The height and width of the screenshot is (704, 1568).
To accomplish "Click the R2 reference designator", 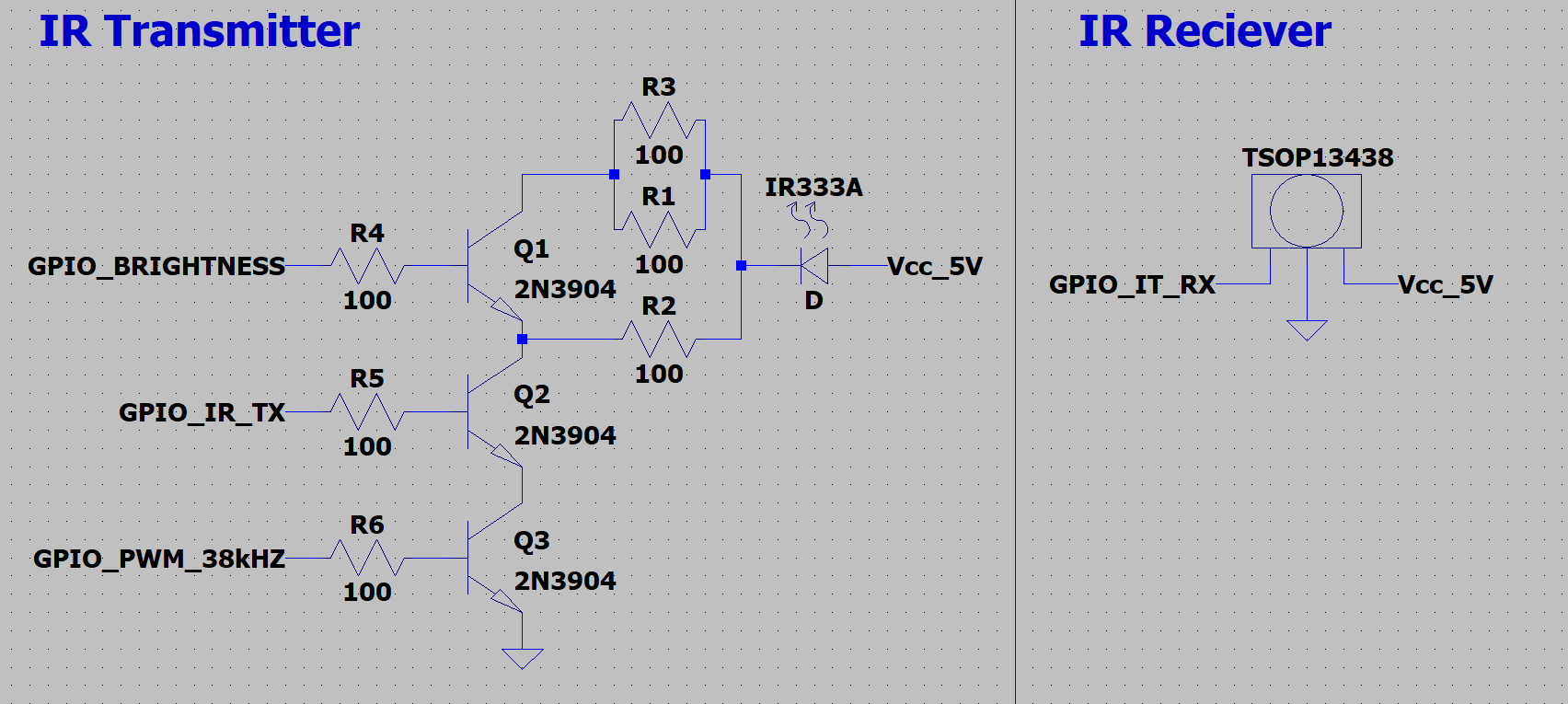I will coord(659,306).
